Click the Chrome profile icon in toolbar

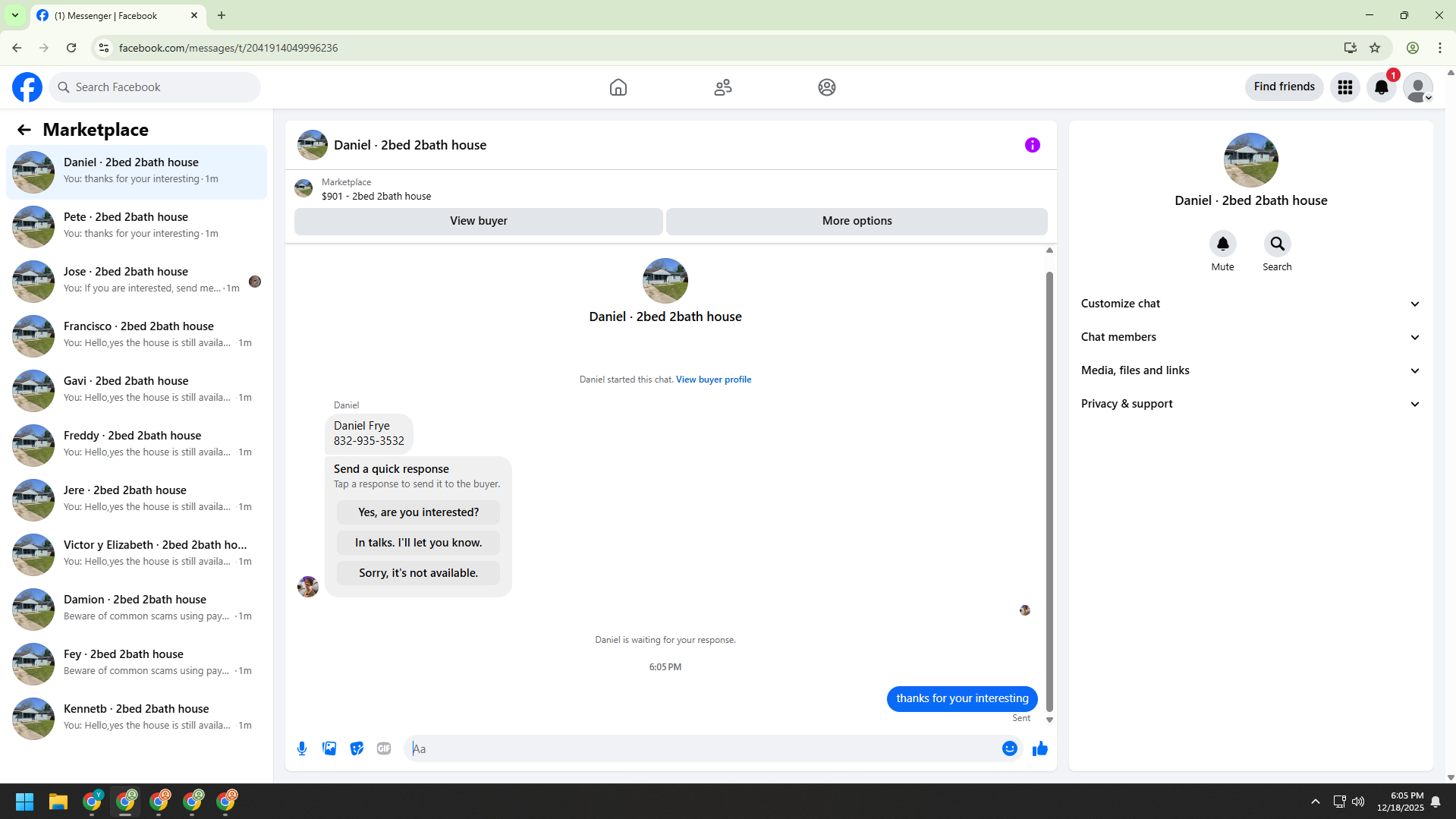click(x=1413, y=48)
